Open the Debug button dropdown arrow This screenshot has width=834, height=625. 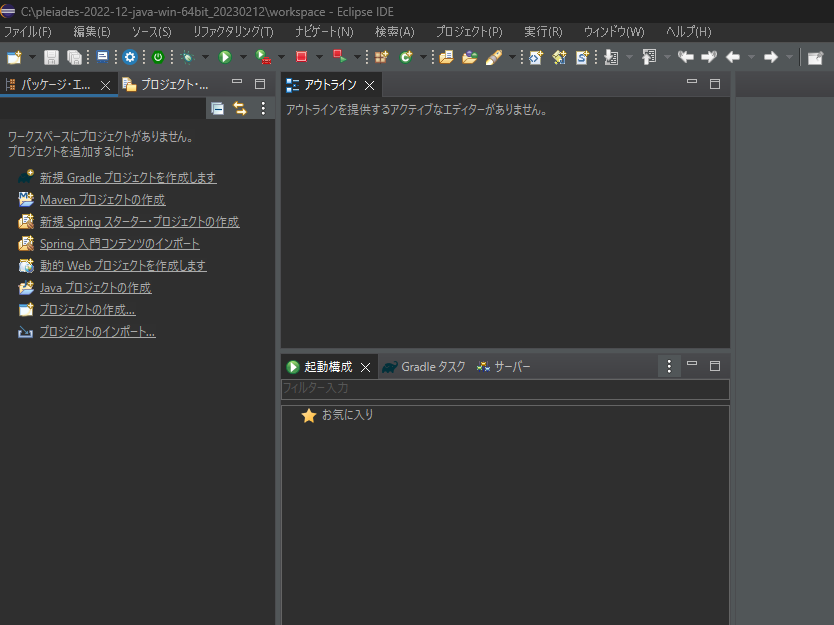[x=207, y=57]
